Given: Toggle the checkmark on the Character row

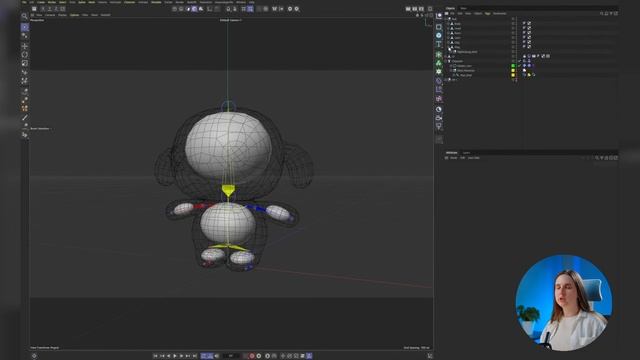Looking at the screenshot, I should click(x=520, y=61).
